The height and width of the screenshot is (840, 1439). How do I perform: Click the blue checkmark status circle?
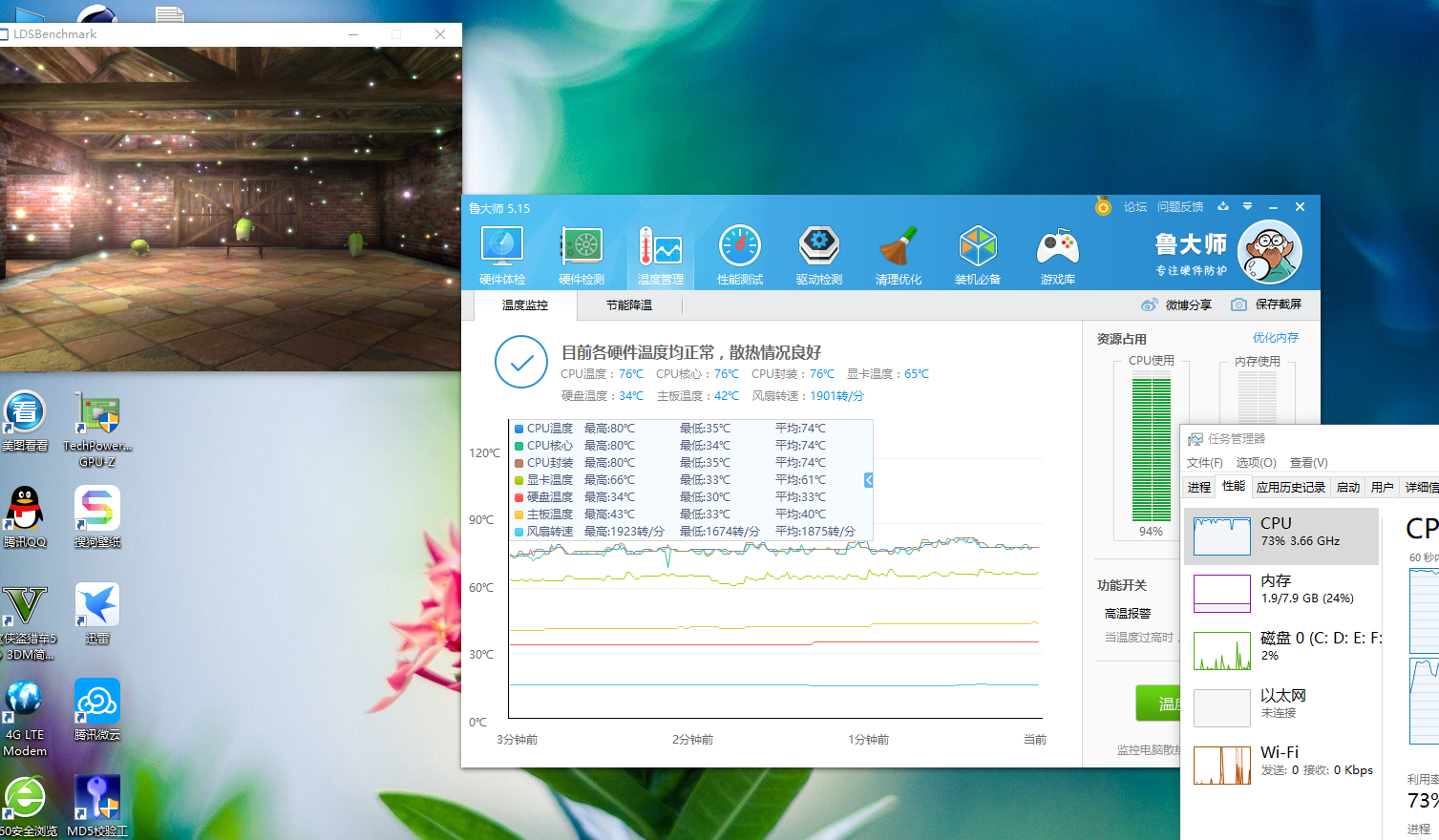click(521, 363)
